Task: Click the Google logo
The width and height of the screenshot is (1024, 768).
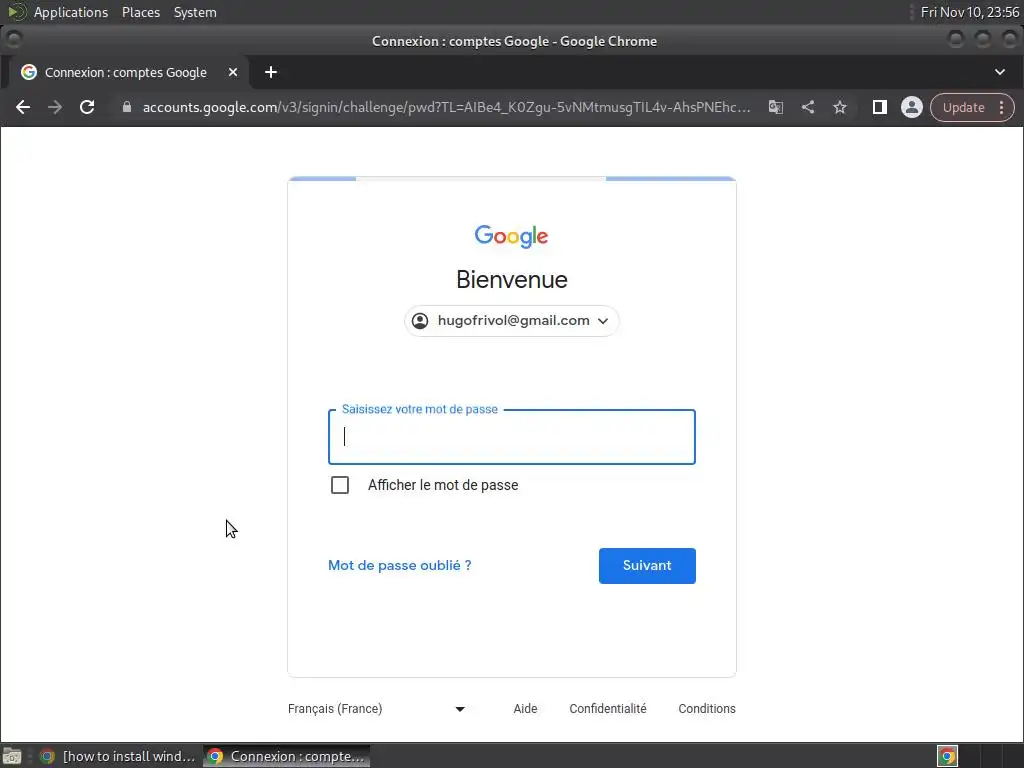Action: coord(511,236)
